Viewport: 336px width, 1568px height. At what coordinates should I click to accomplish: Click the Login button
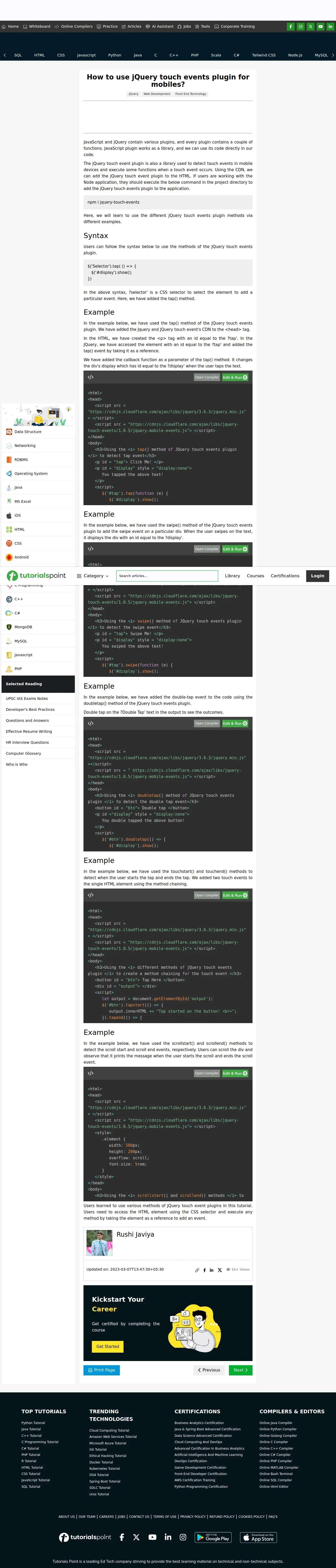click(317, 576)
